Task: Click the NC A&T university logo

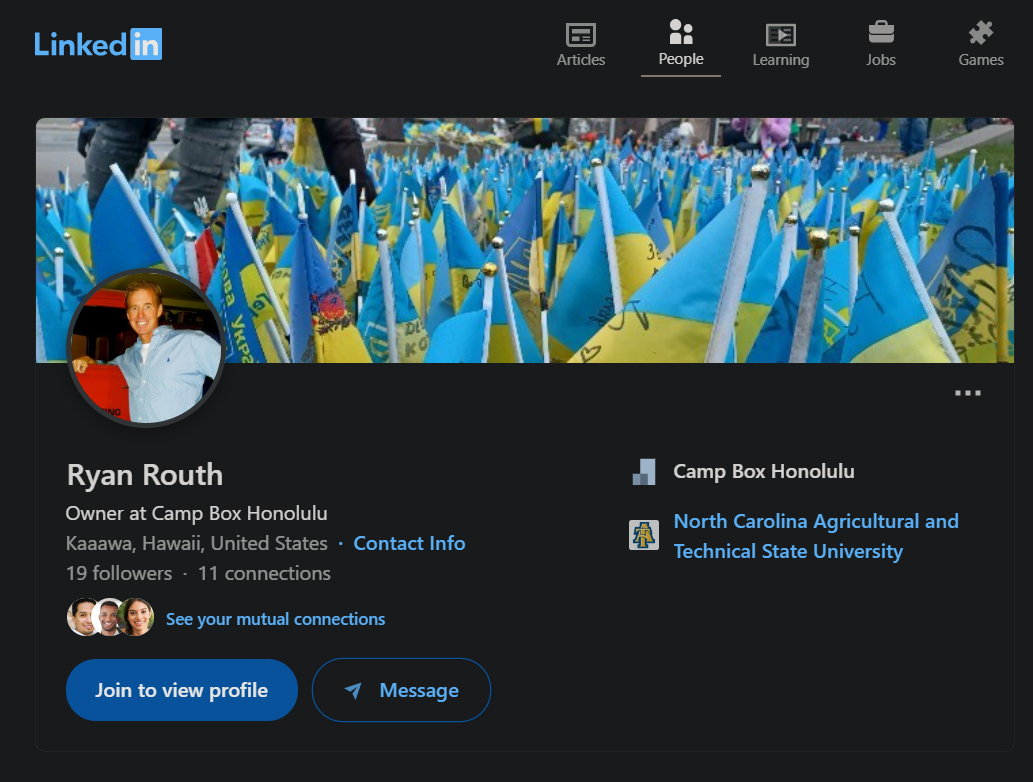Action: (644, 535)
